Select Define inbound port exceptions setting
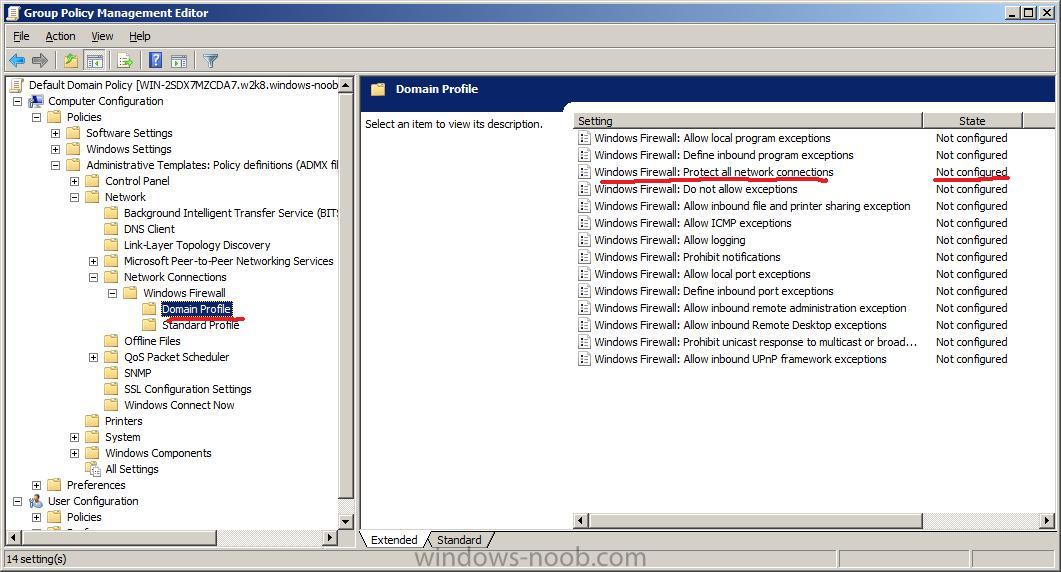1061x572 pixels. (714, 291)
